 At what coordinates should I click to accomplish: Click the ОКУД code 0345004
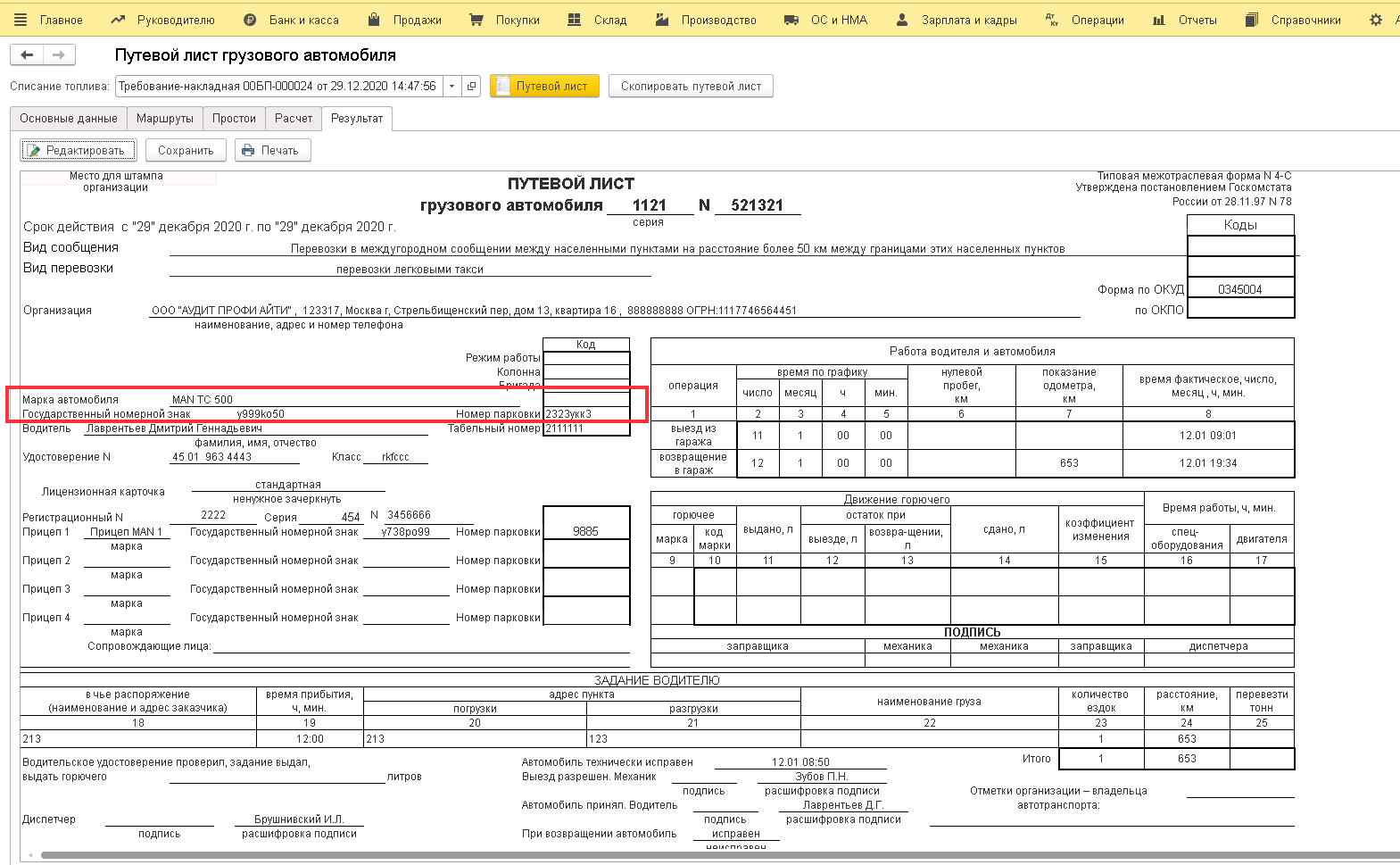coord(1240,289)
